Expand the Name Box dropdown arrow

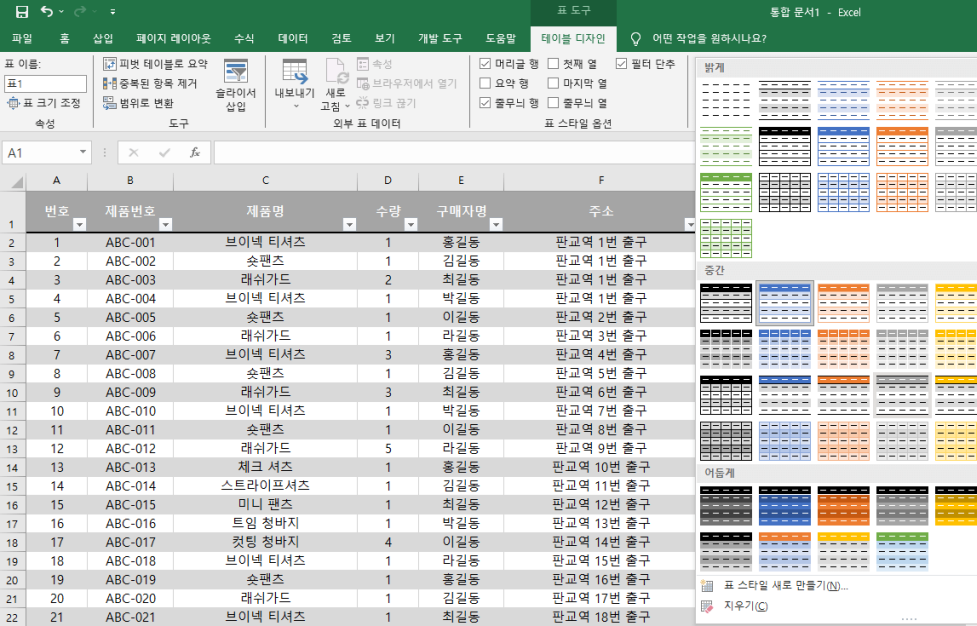tap(82, 153)
